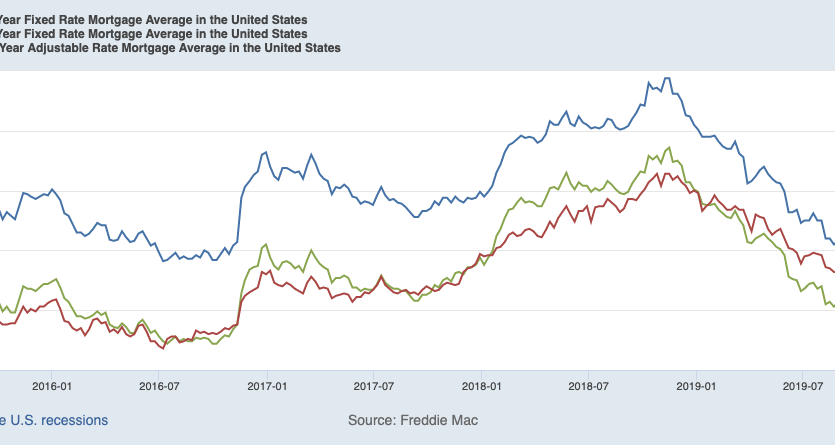
Task: Click the red line's right end after 2019-07
Action: [x=832, y=272]
